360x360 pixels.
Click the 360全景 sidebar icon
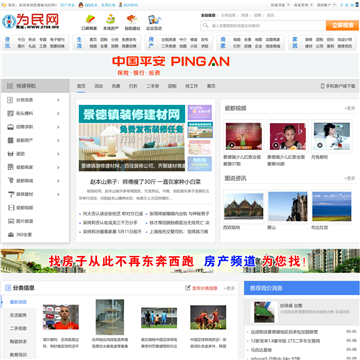(x=10, y=234)
